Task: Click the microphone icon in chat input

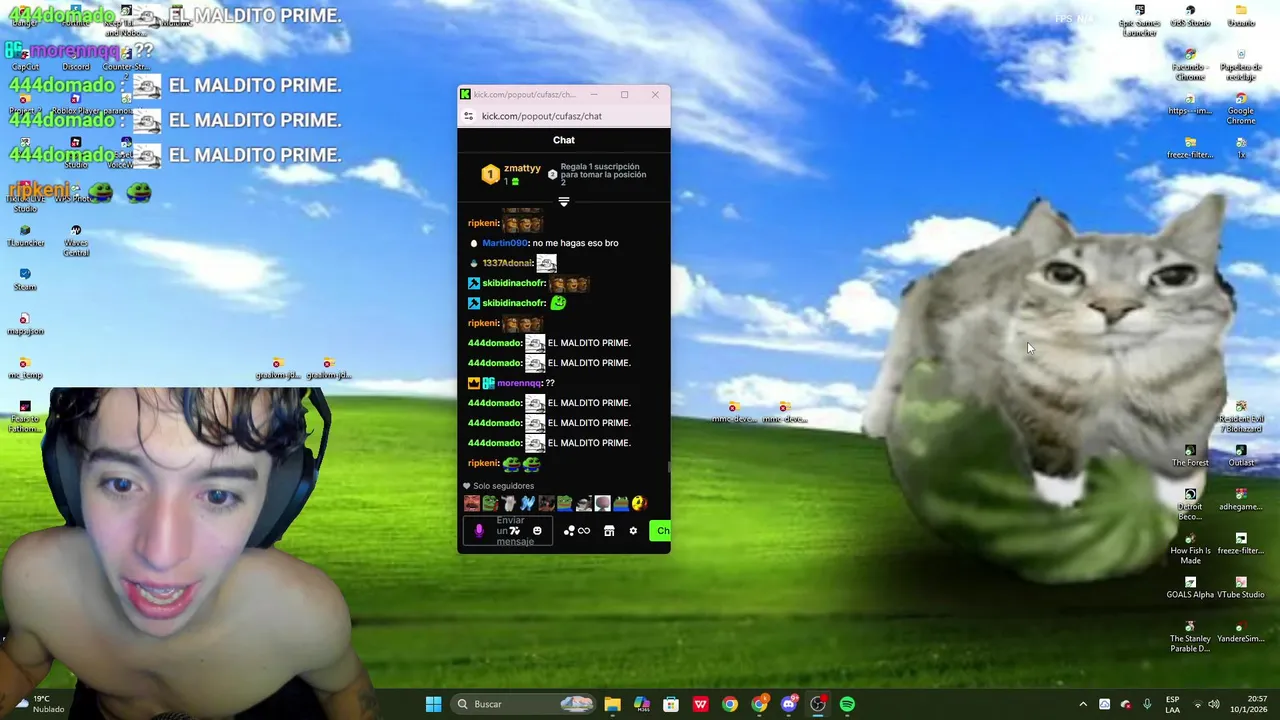Action: click(x=479, y=531)
